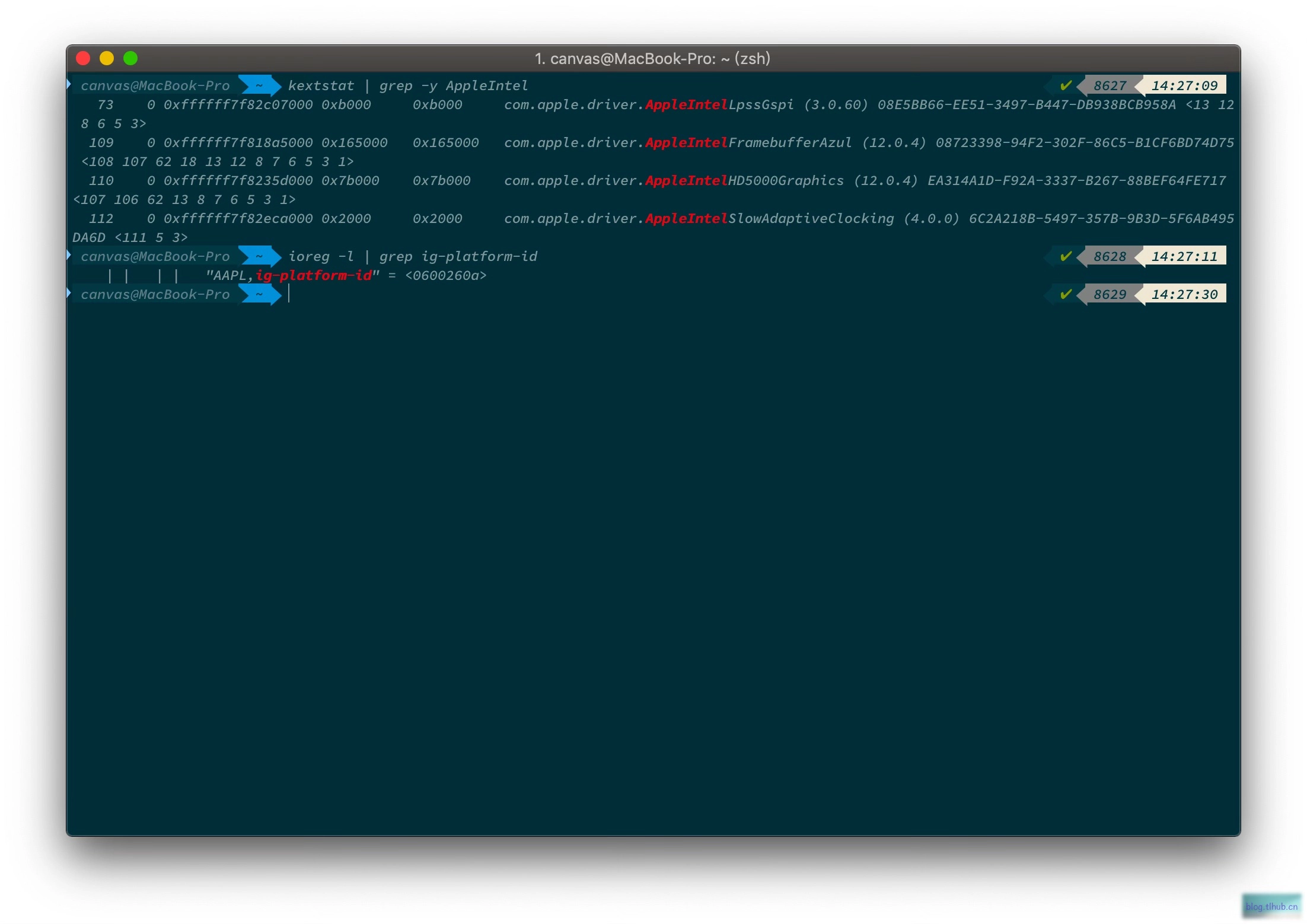This screenshot has width=1307, height=924.
Task: Click the kext index 112
Action: pyautogui.click(x=101, y=219)
